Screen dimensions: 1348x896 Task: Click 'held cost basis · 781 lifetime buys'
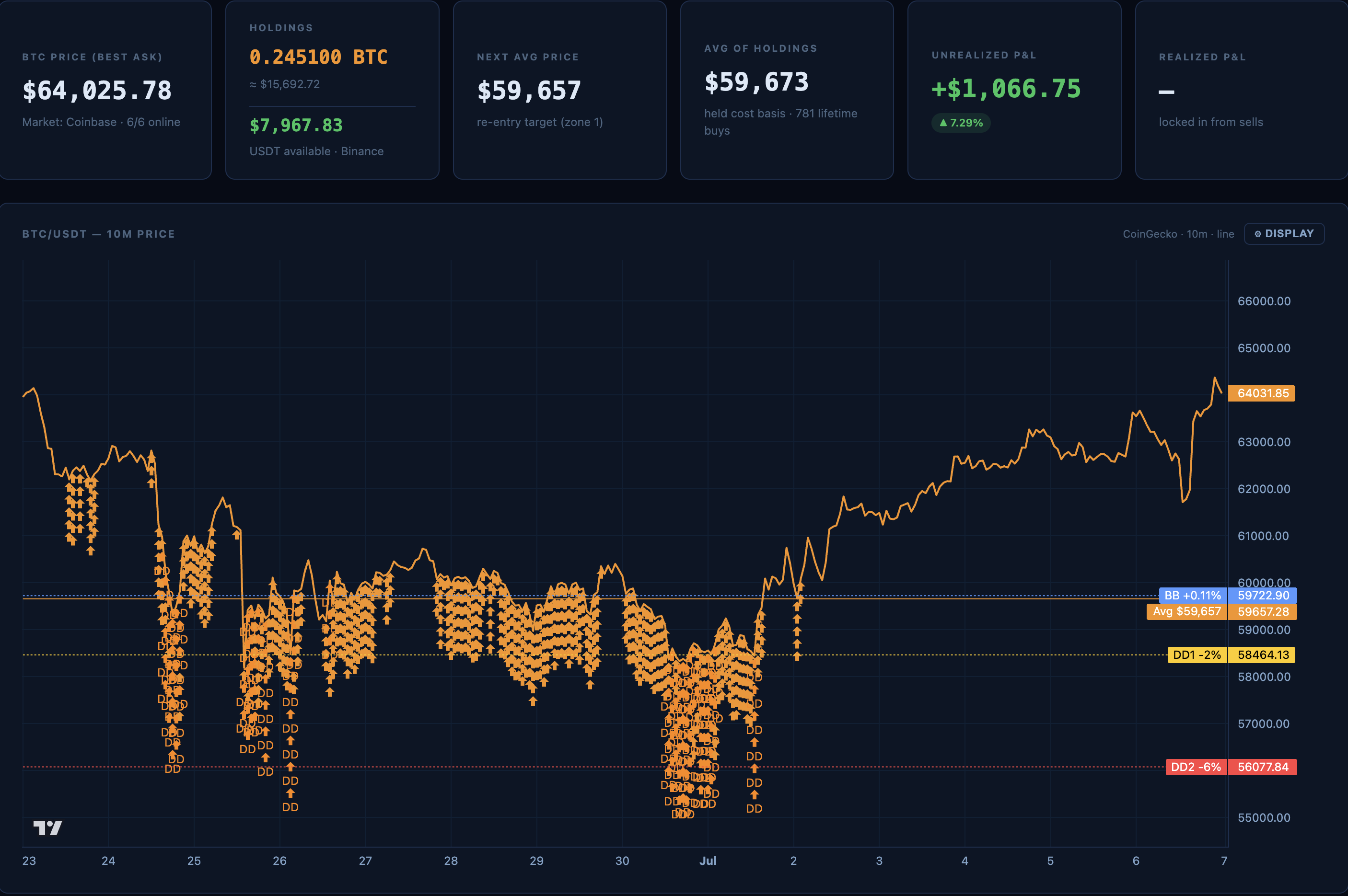click(780, 122)
